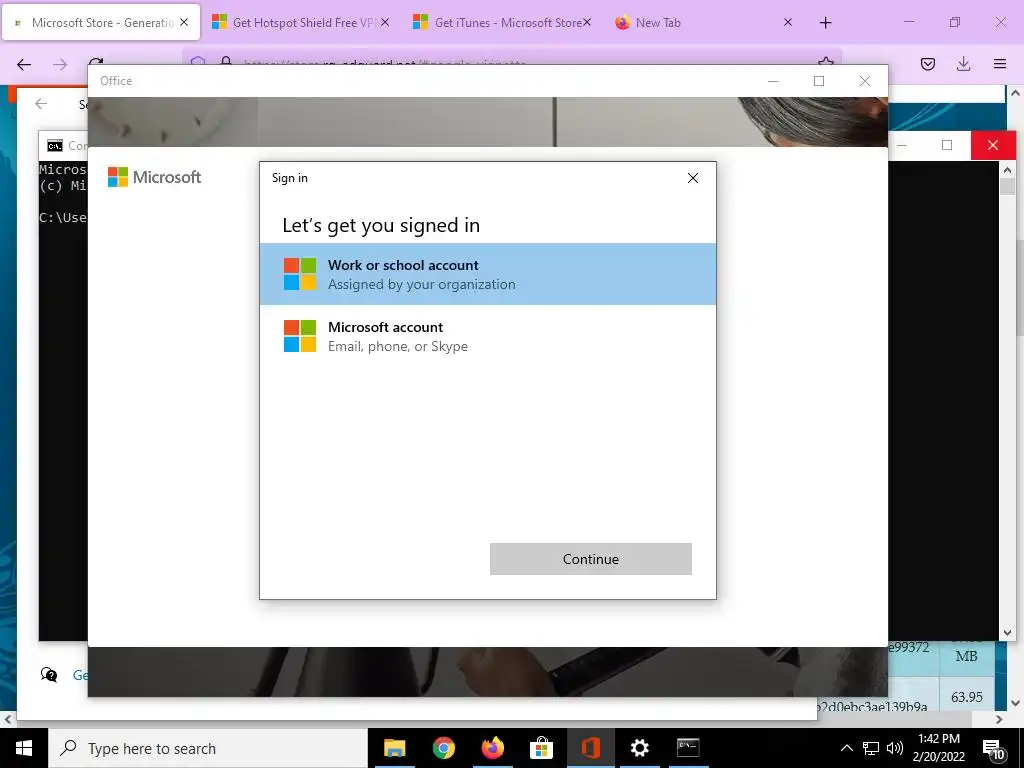The width and height of the screenshot is (1024, 768).
Task: Choose the Microsoft account option
Action: pyautogui.click(x=488, y=336)
